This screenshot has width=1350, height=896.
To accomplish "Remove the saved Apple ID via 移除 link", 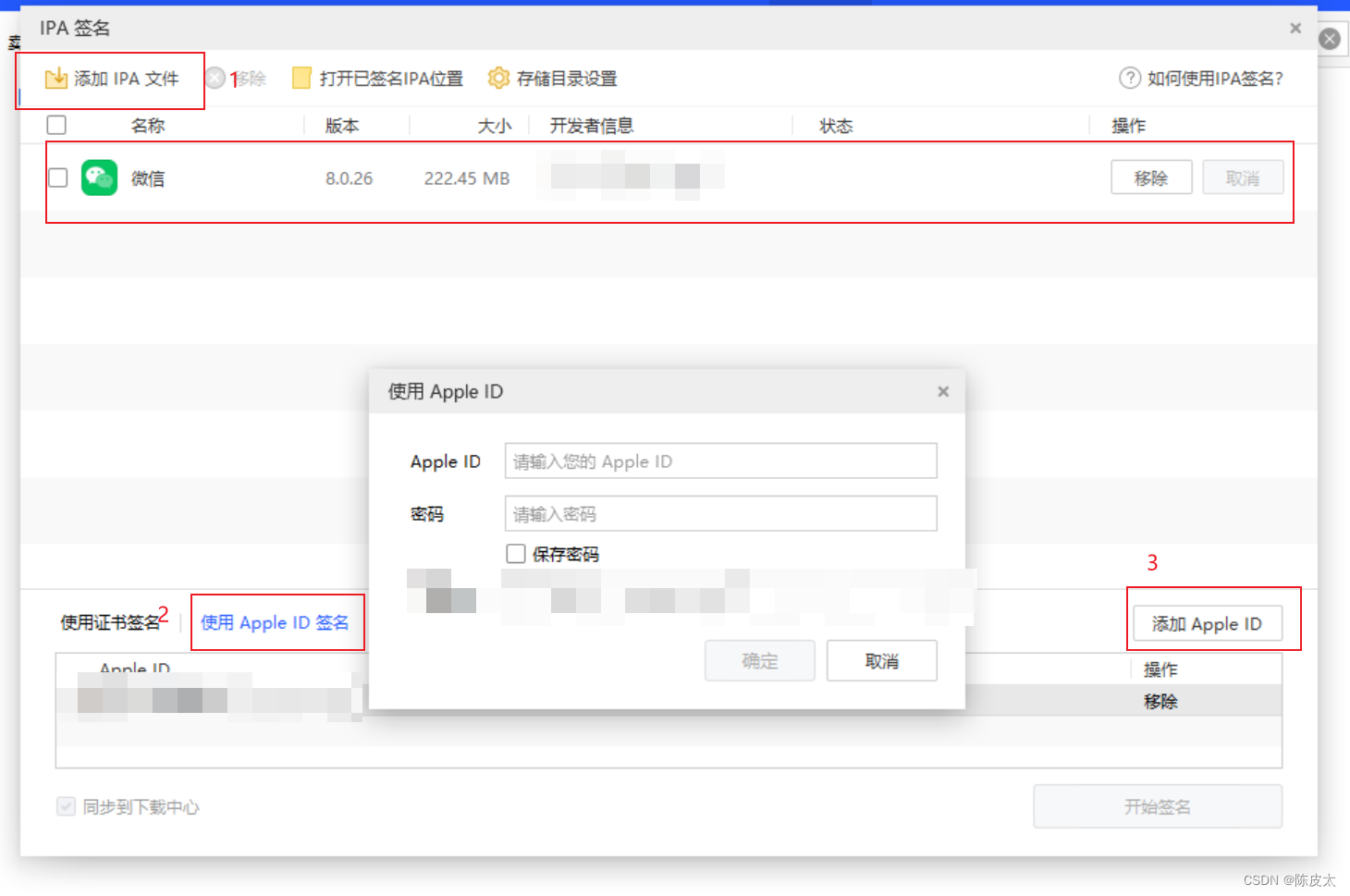I will click(1160, 701).
